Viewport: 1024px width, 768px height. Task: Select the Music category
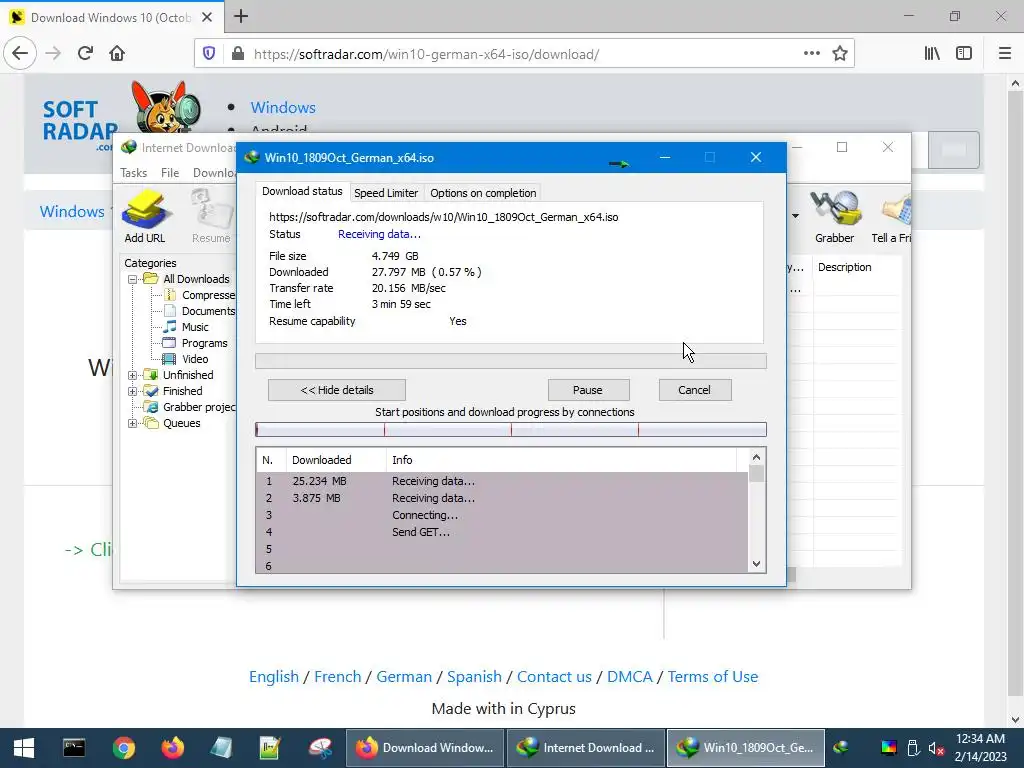[x=195, y=327]
